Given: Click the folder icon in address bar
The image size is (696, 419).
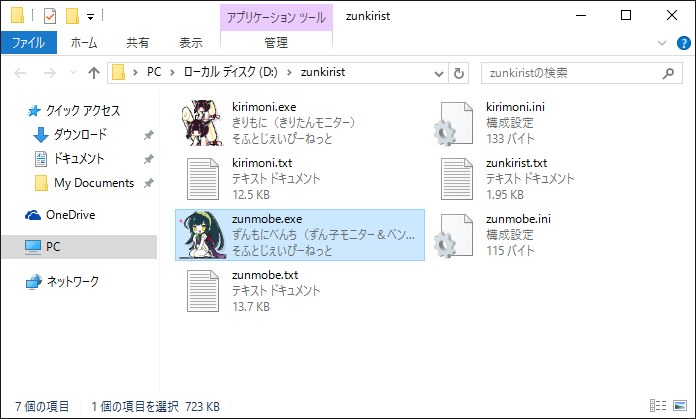Looking at the screenshot, I should (118, 72).
